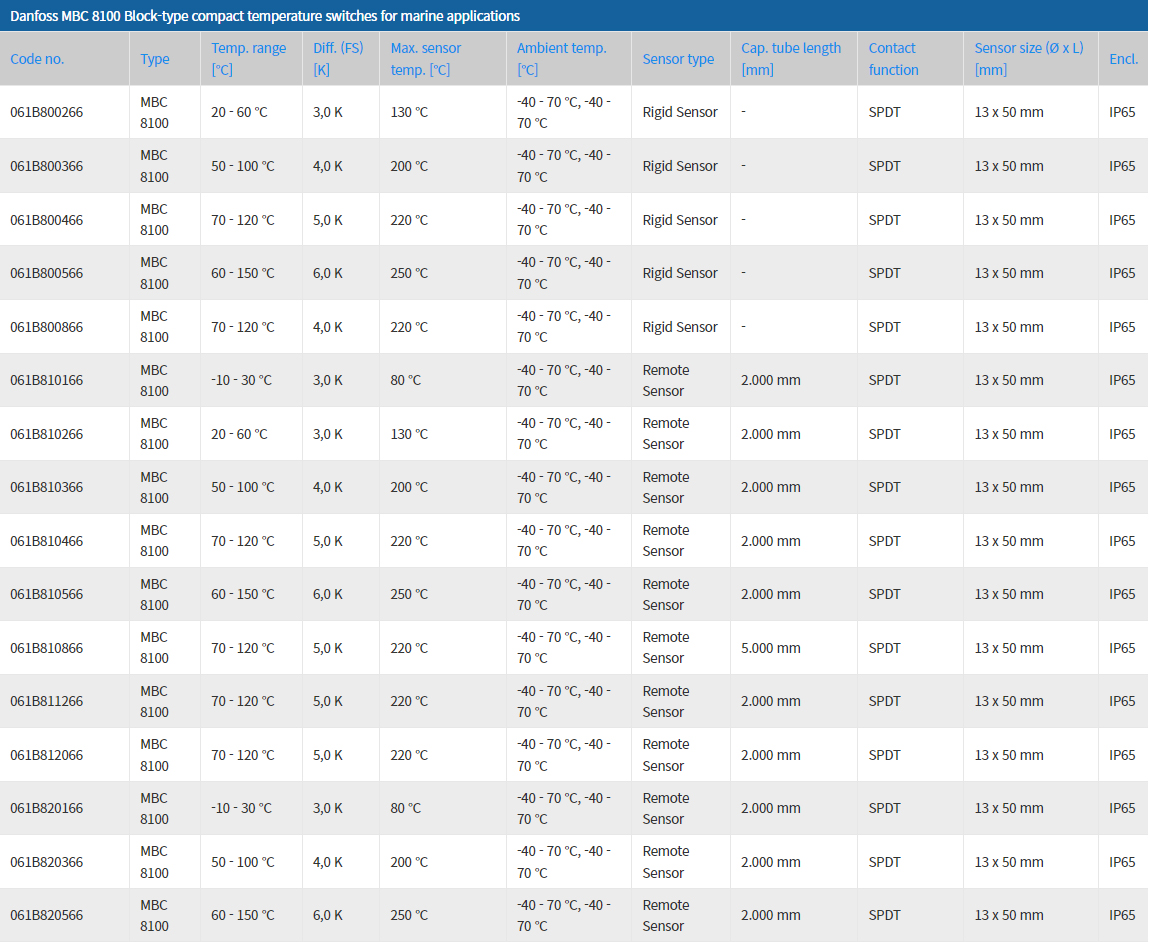Click the 'Code no.' column header

[37, 59]
